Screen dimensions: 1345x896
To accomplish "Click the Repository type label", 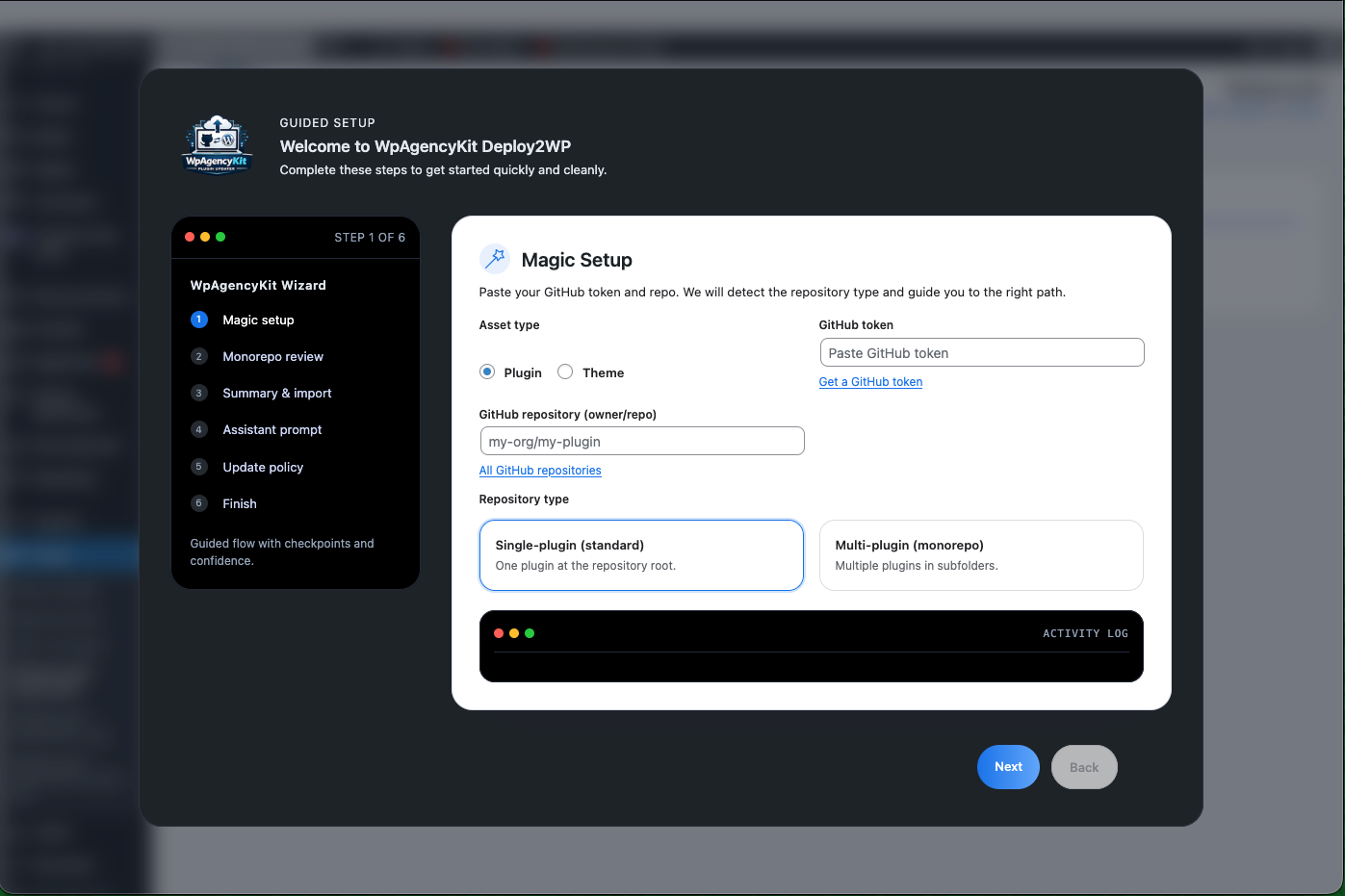I will [524, 499].
